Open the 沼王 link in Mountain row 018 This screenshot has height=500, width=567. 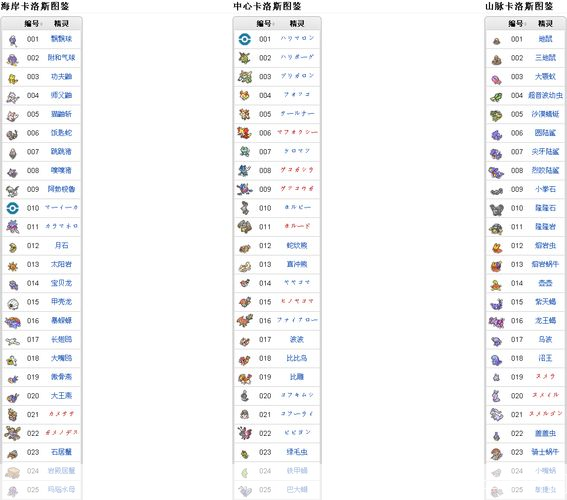(545, 358)
